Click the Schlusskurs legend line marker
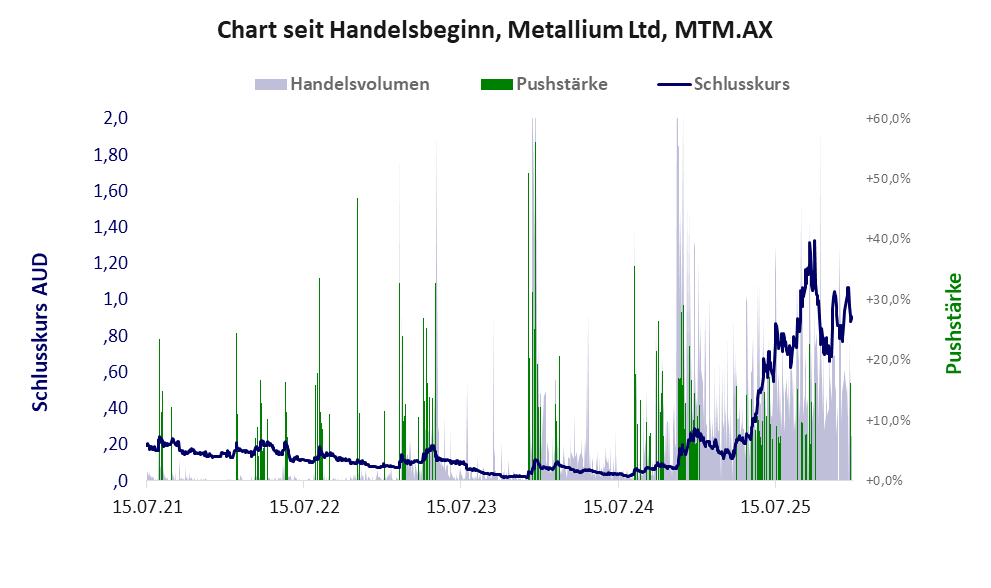The image size is (991, 588). [x=674, y=84]
